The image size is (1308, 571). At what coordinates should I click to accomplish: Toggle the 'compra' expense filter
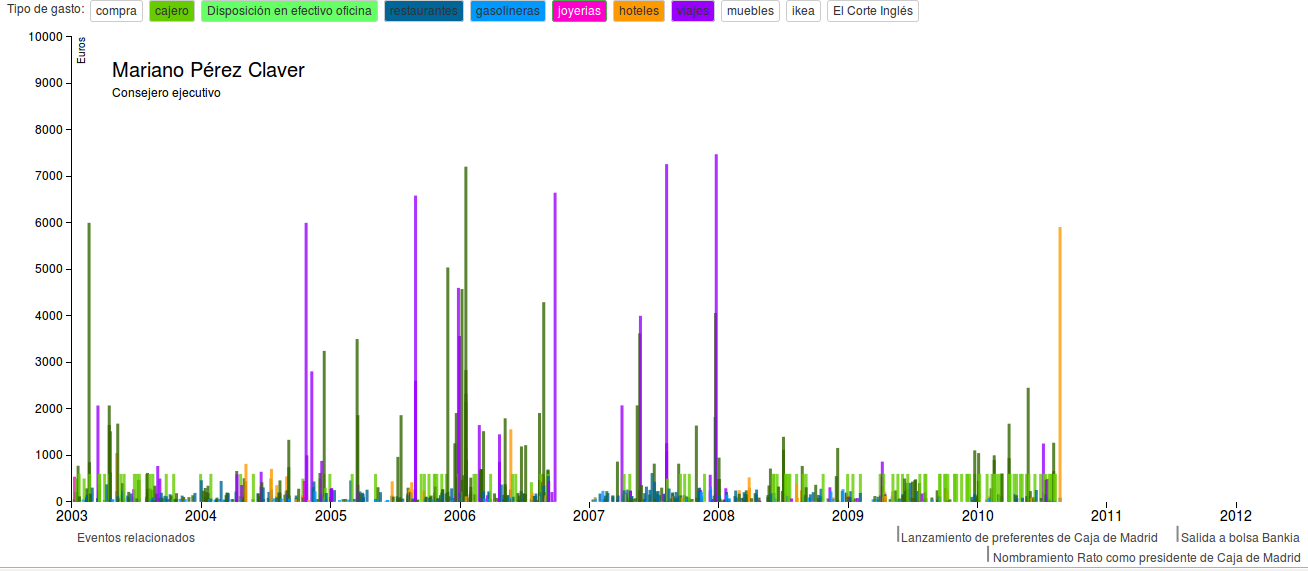point(117,11)
